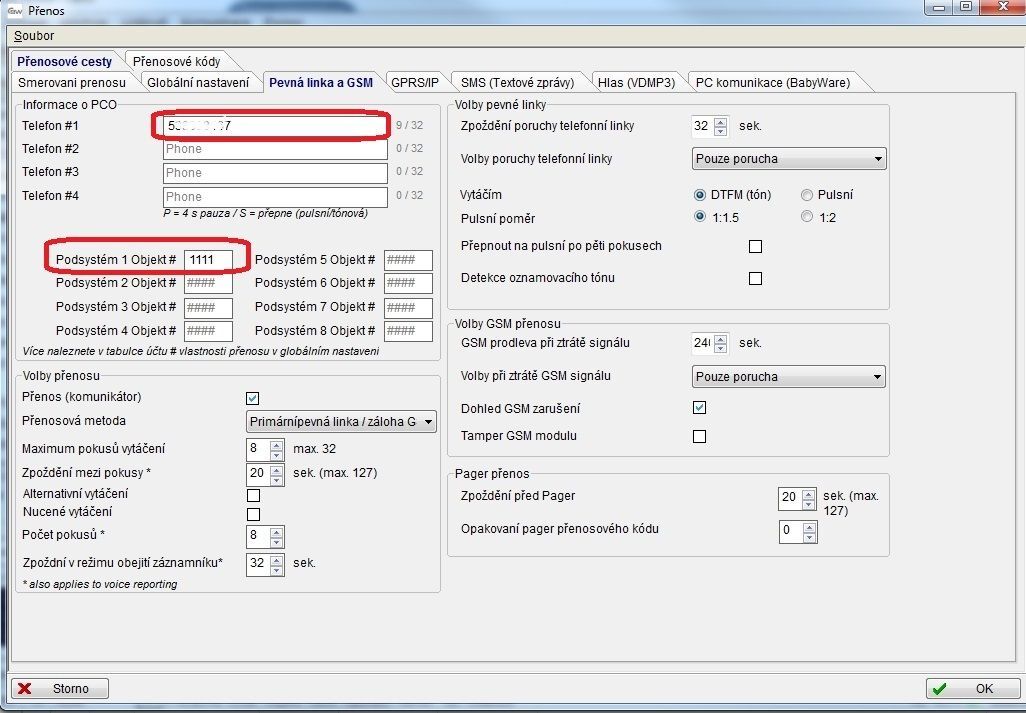Expand Volby poruchy telefonní linky dropdown
The image size is (1026, 713).
[789, 158]
